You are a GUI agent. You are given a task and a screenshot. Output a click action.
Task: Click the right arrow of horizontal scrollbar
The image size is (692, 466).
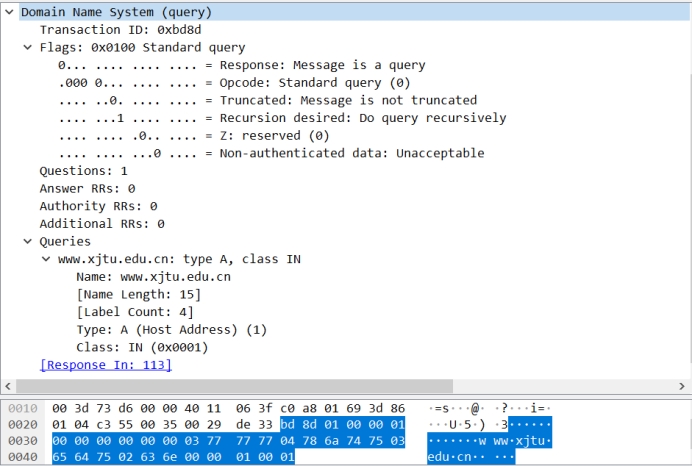(684, 386)
